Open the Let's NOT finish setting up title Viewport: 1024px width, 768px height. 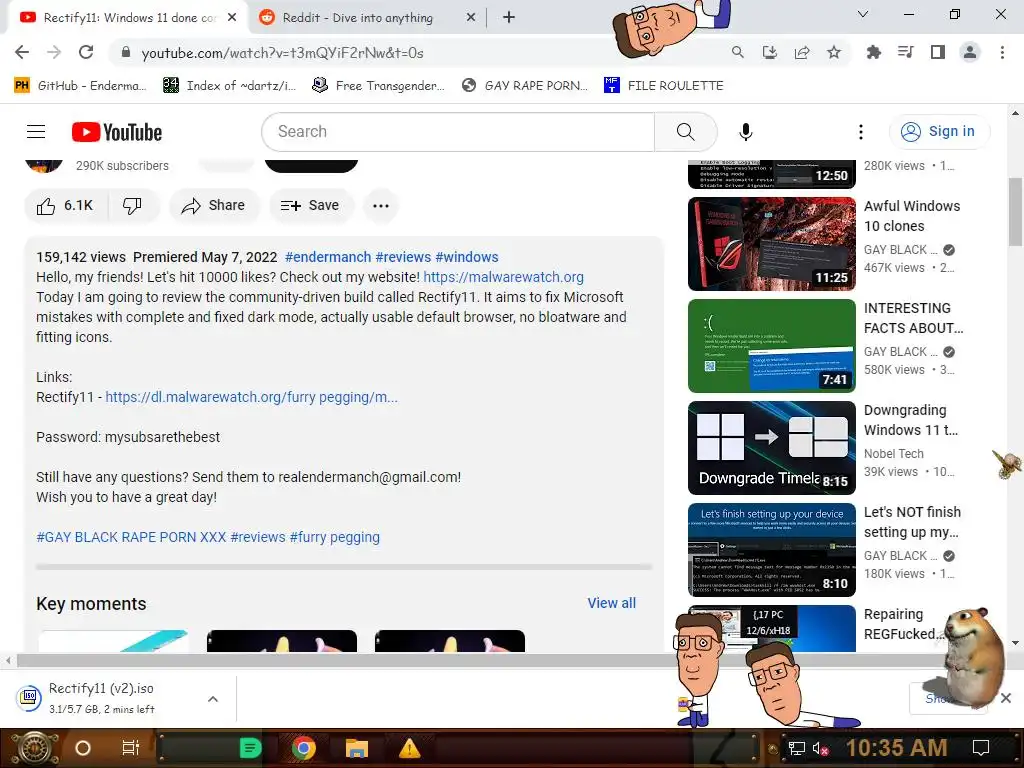tap(912, 522)
